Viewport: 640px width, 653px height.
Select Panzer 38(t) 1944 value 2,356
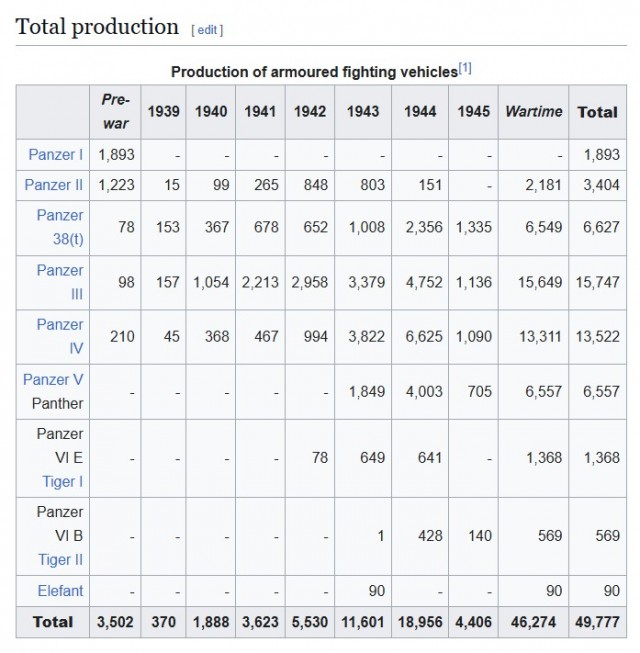point(424,227)
